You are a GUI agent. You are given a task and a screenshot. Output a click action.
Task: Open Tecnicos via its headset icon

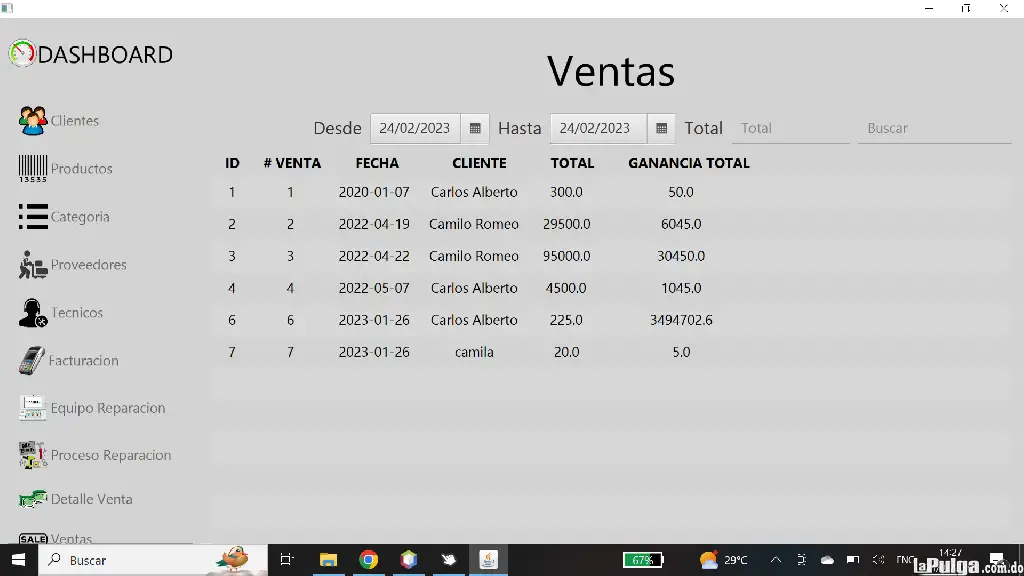[33, 313]
